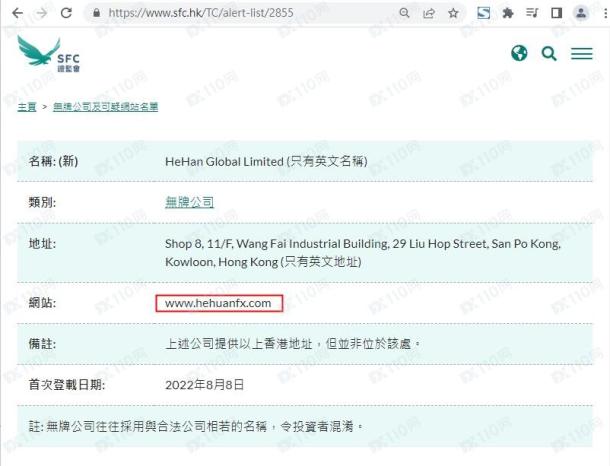The image size is (610, 466).
Task: Toggle the browser side panel icon
Action: (557, 13)
